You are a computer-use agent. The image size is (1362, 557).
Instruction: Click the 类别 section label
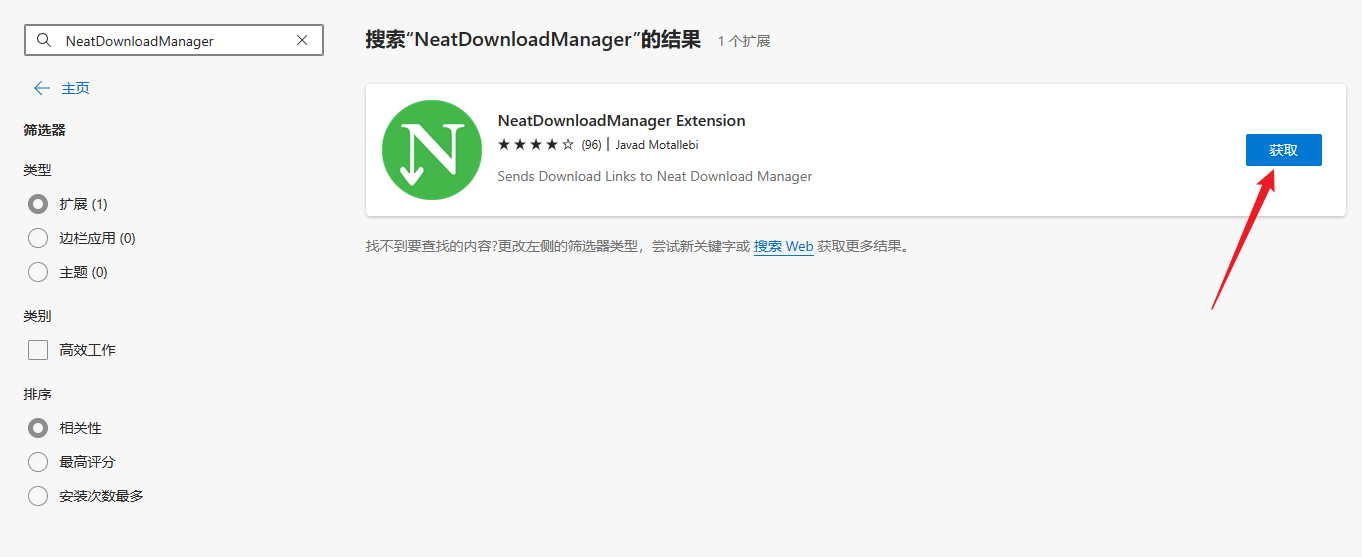[x=38, y=316]
